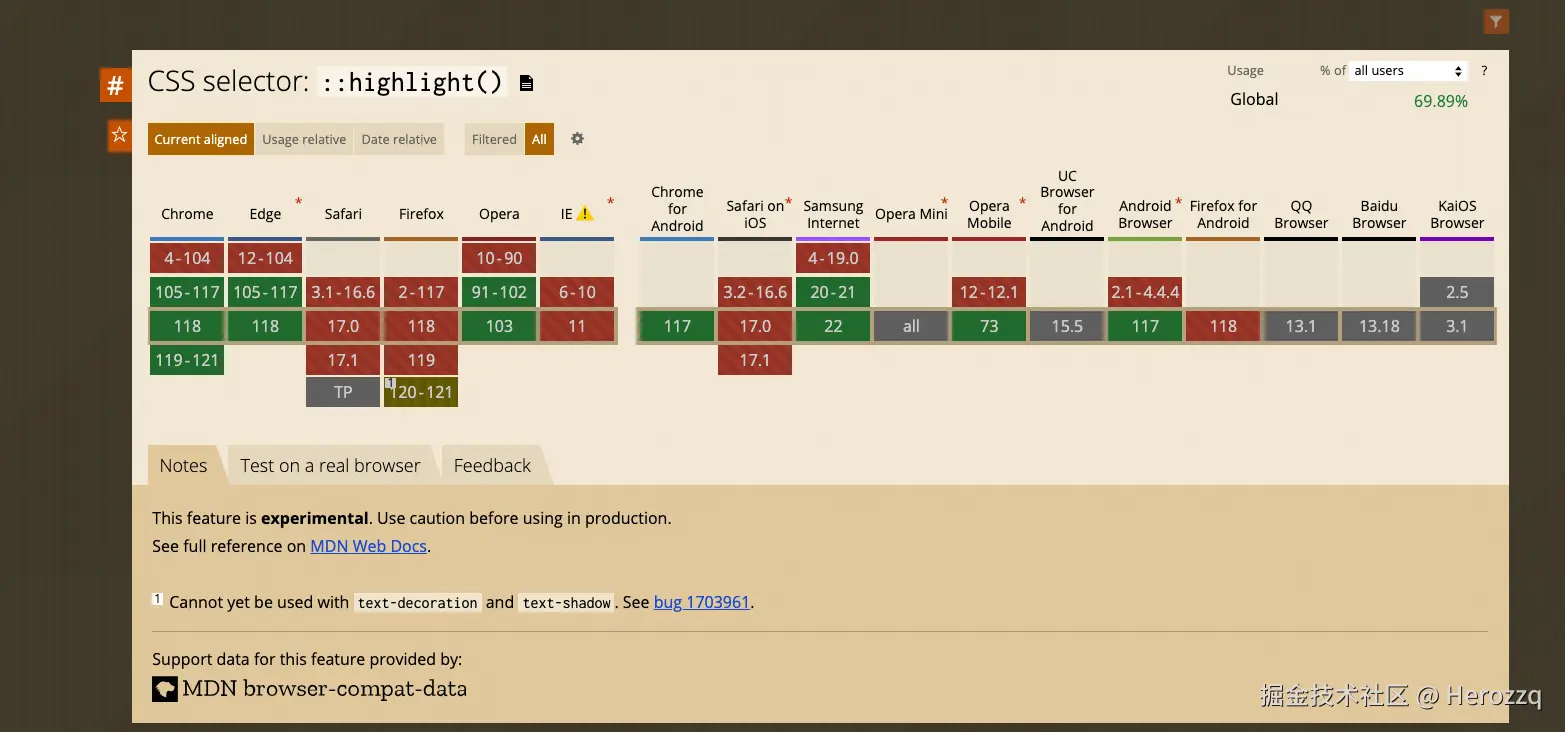Viewport: 1565px width, 732px height.
Task: Select Safari on iOS 3.2-16.6 cell
Action: click(x=755, y=292)
